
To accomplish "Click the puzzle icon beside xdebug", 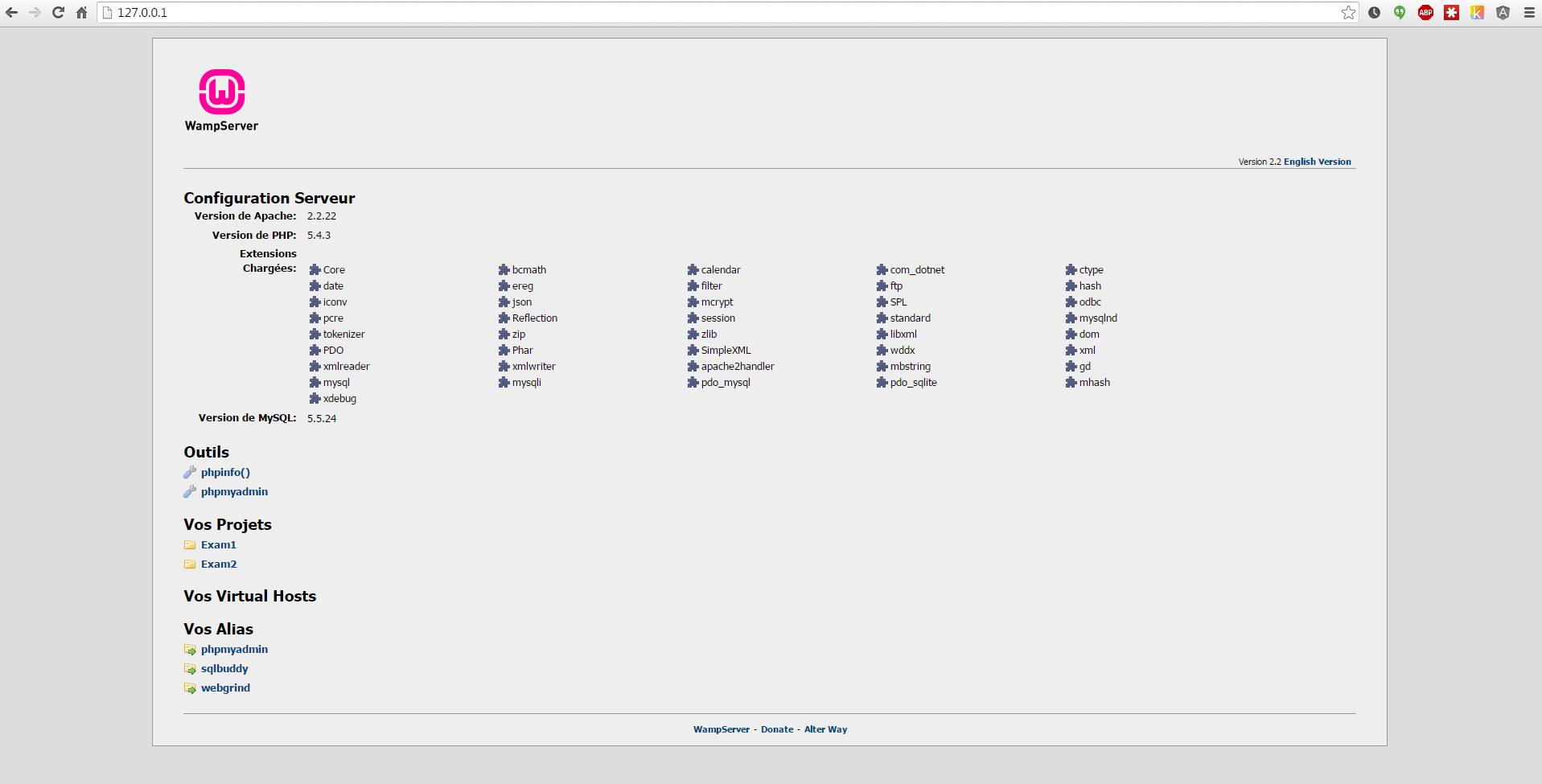I will coord(315,399).
